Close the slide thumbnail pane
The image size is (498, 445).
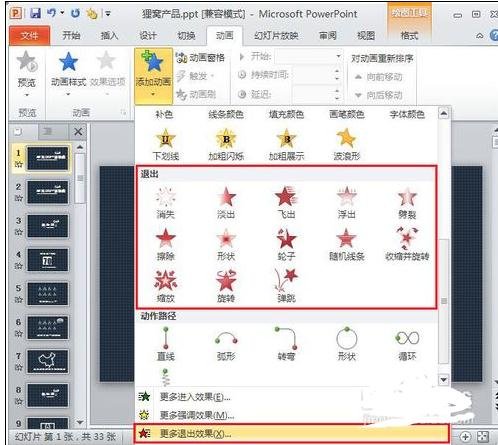click(78, 132)
